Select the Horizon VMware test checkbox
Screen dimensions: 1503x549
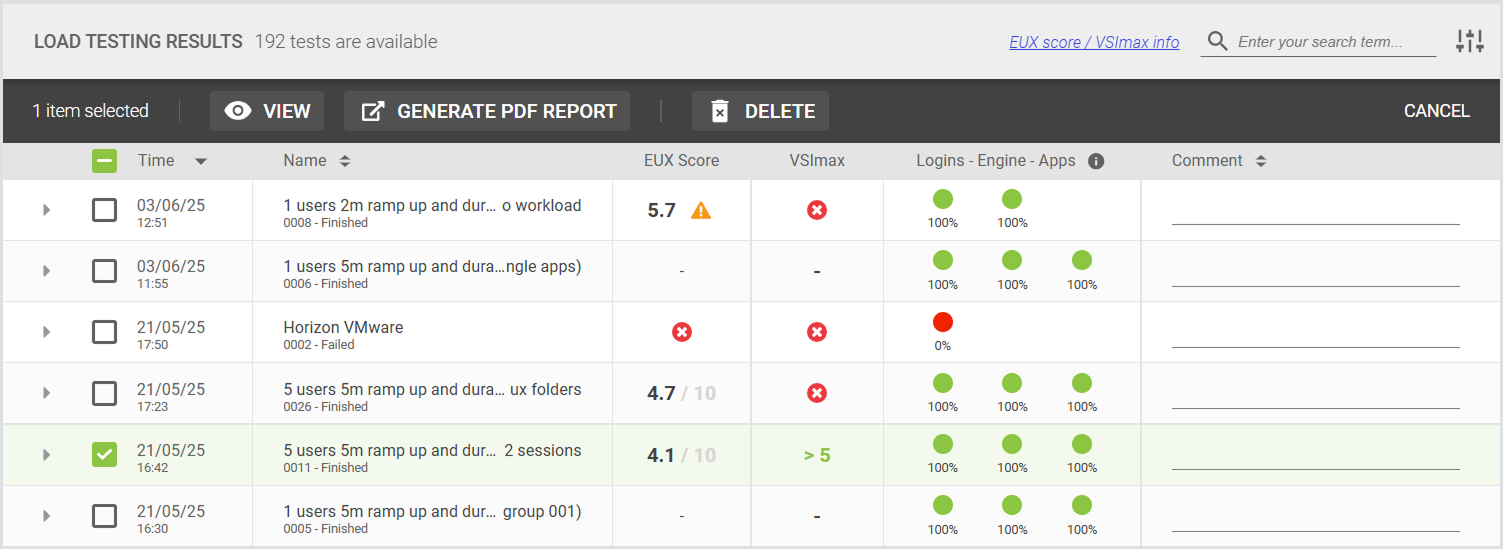click(x=104, y=332)
